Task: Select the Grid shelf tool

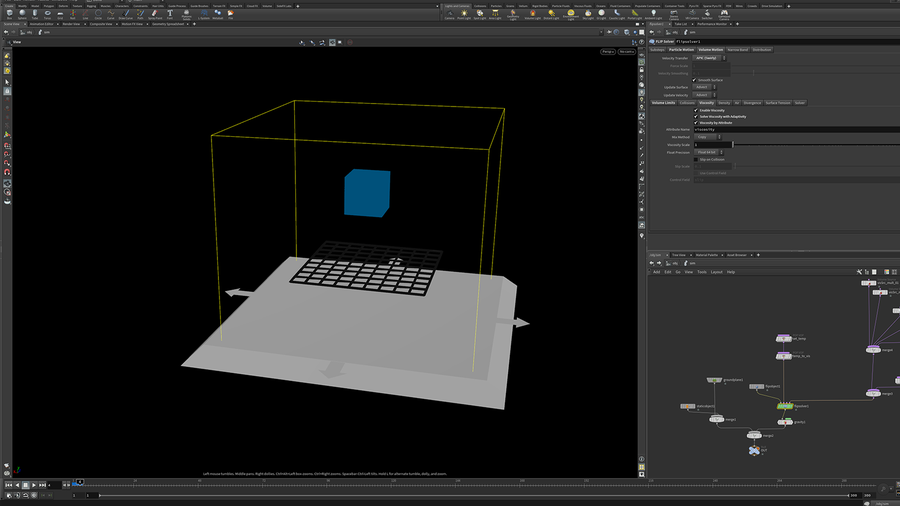Action: (x=60, y=14)
